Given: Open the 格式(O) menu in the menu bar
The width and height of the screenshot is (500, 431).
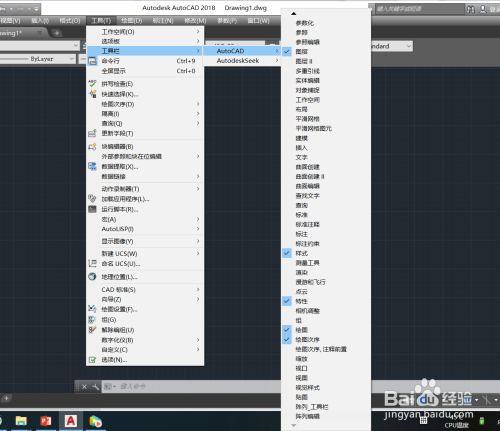Looking at the screenshot, I should coord(70,21).
